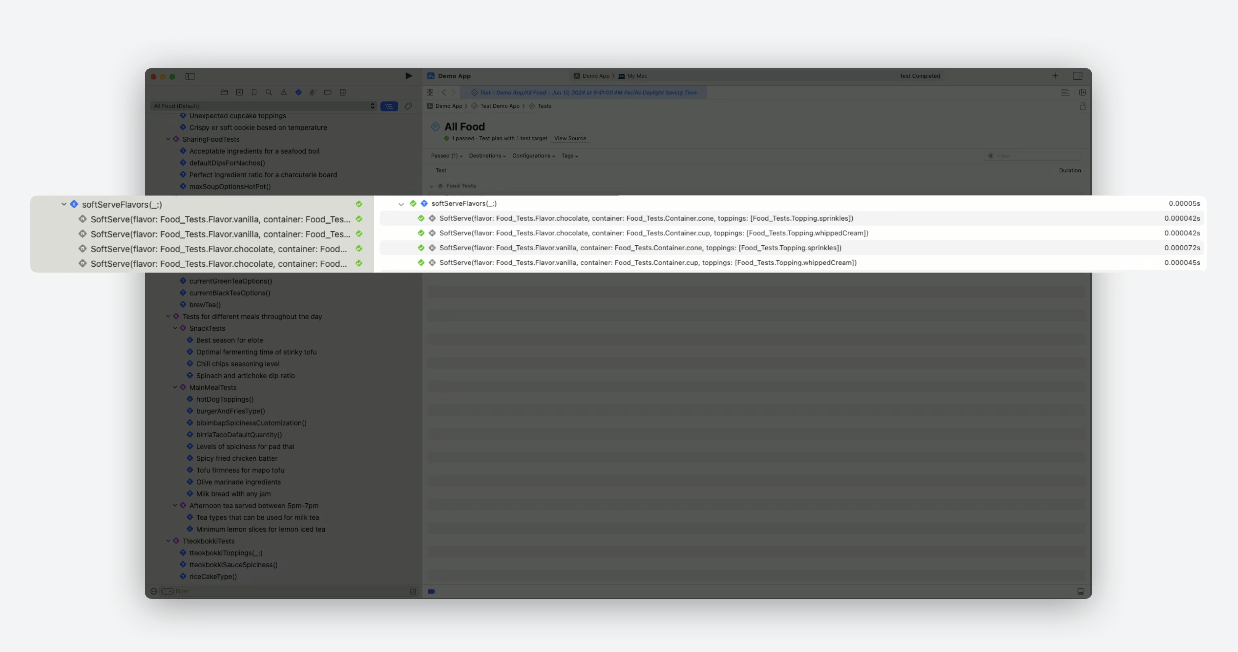Collapse Tests for different meals group

click(x=168, y=317)
